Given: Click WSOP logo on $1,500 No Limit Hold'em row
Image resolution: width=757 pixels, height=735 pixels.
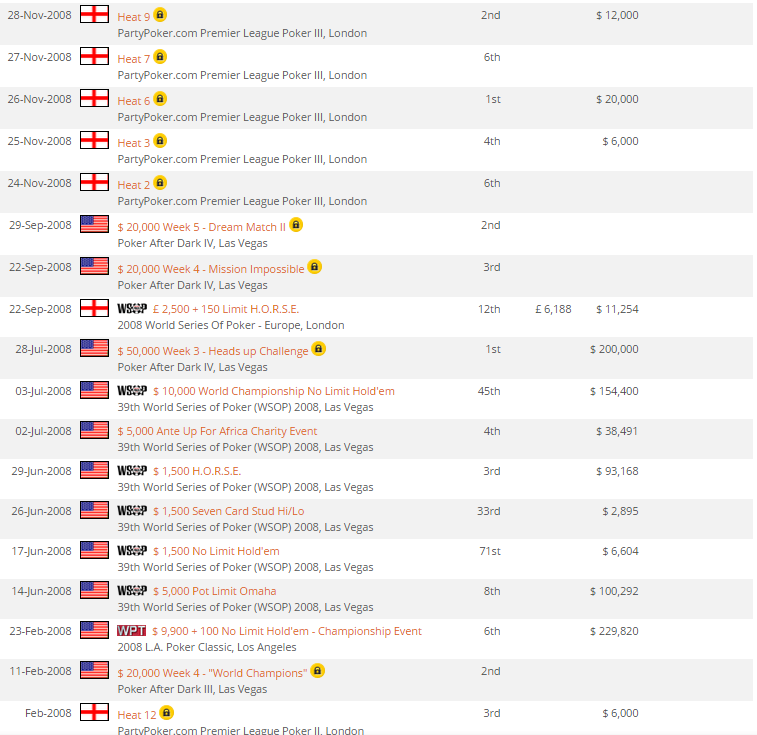Looking at the screenshot, I should coord(132,551).
